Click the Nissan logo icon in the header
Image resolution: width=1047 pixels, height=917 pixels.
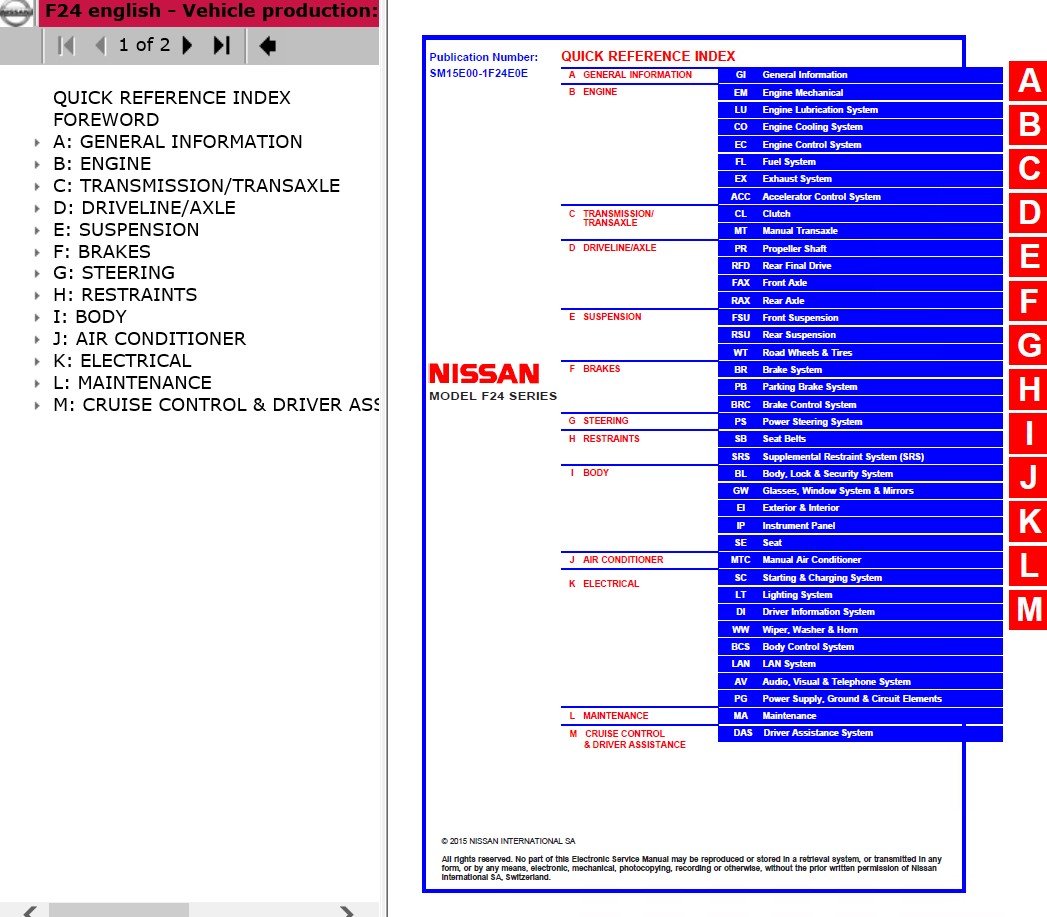pyautogui.click(x=15, y=13)
